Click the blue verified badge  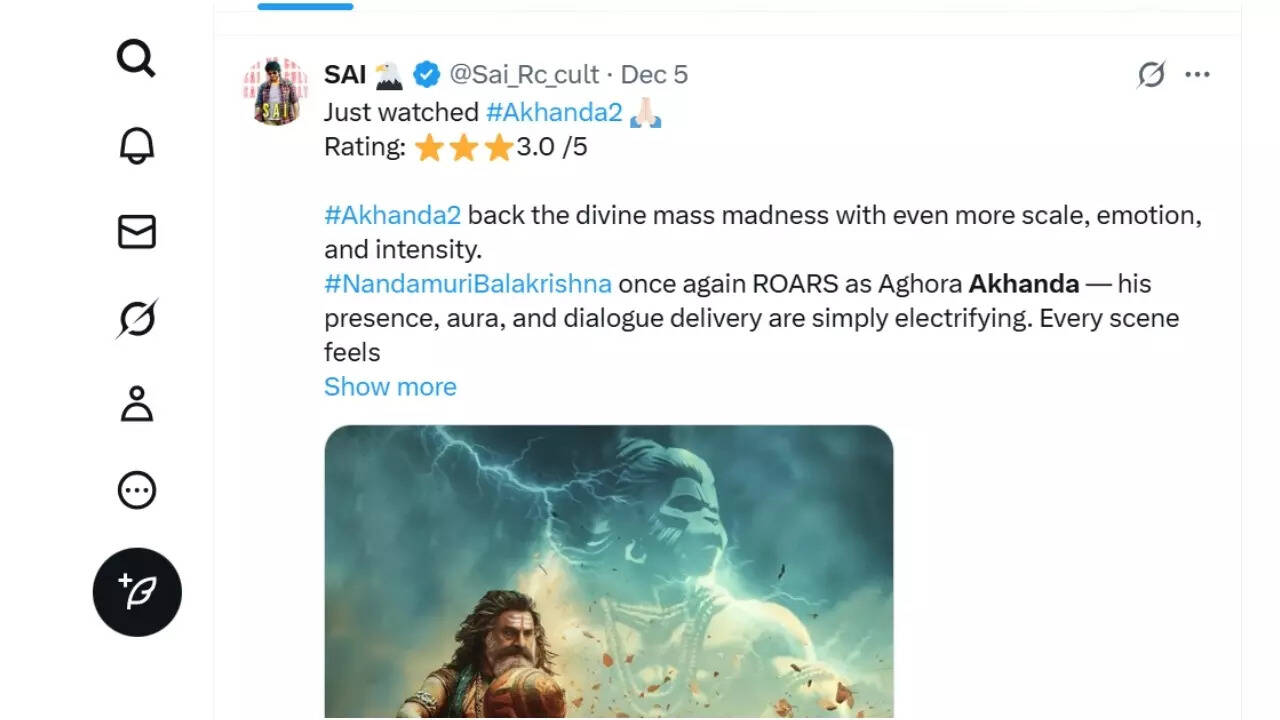pos(428,75)
